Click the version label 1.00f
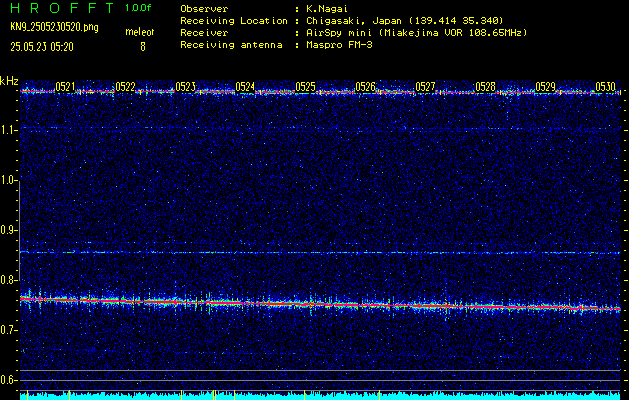The image size is (629, 400). pyautogui.click(x=138, y=8)
